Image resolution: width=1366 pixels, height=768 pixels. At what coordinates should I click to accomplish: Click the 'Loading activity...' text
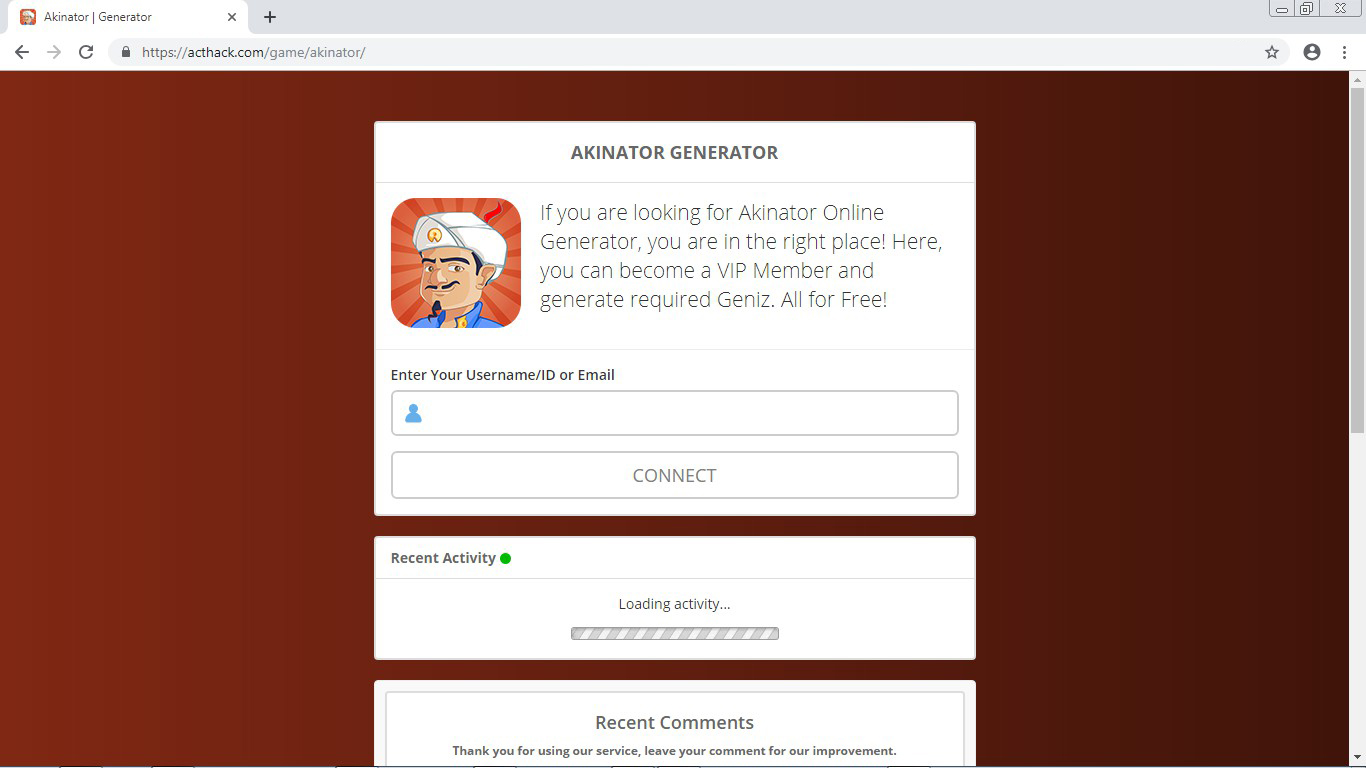click(675, 604)
